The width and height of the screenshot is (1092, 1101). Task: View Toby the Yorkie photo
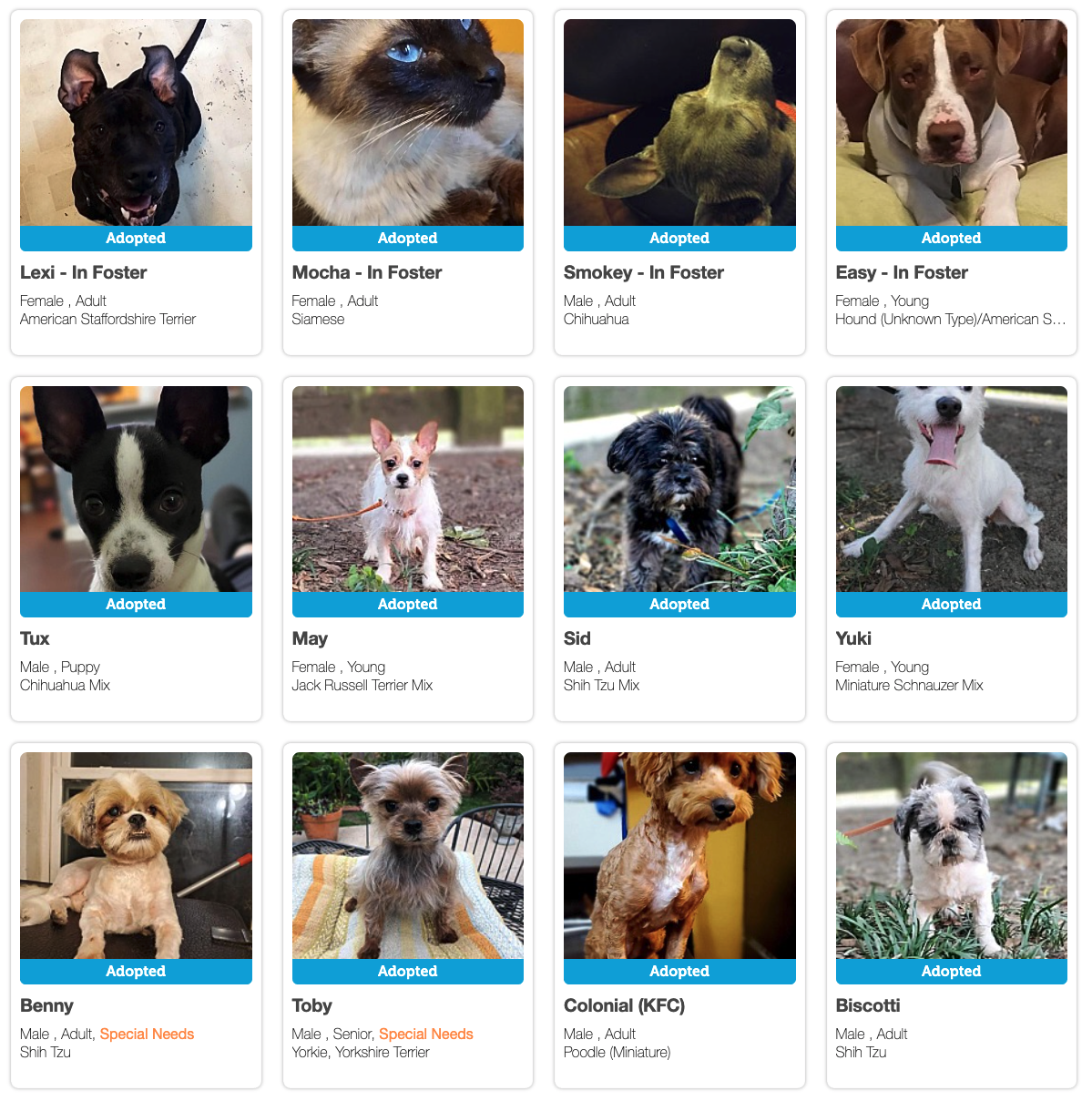(x=407, y=856)
